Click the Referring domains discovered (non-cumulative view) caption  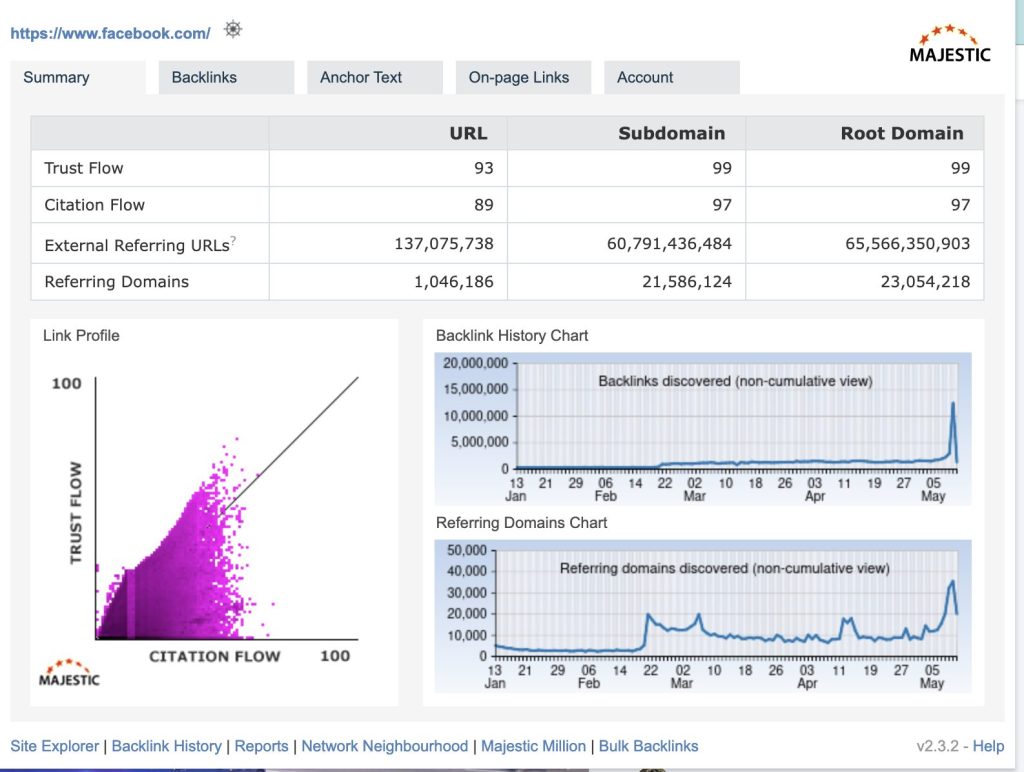pyautogui.click(x=724, y=568)
